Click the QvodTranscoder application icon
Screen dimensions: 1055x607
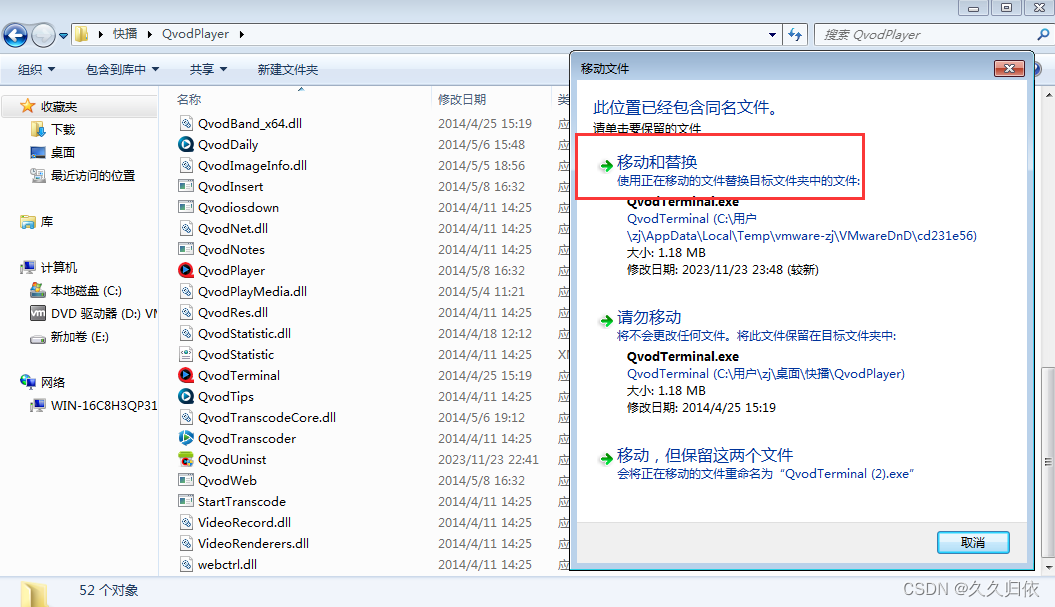(186, 438)
